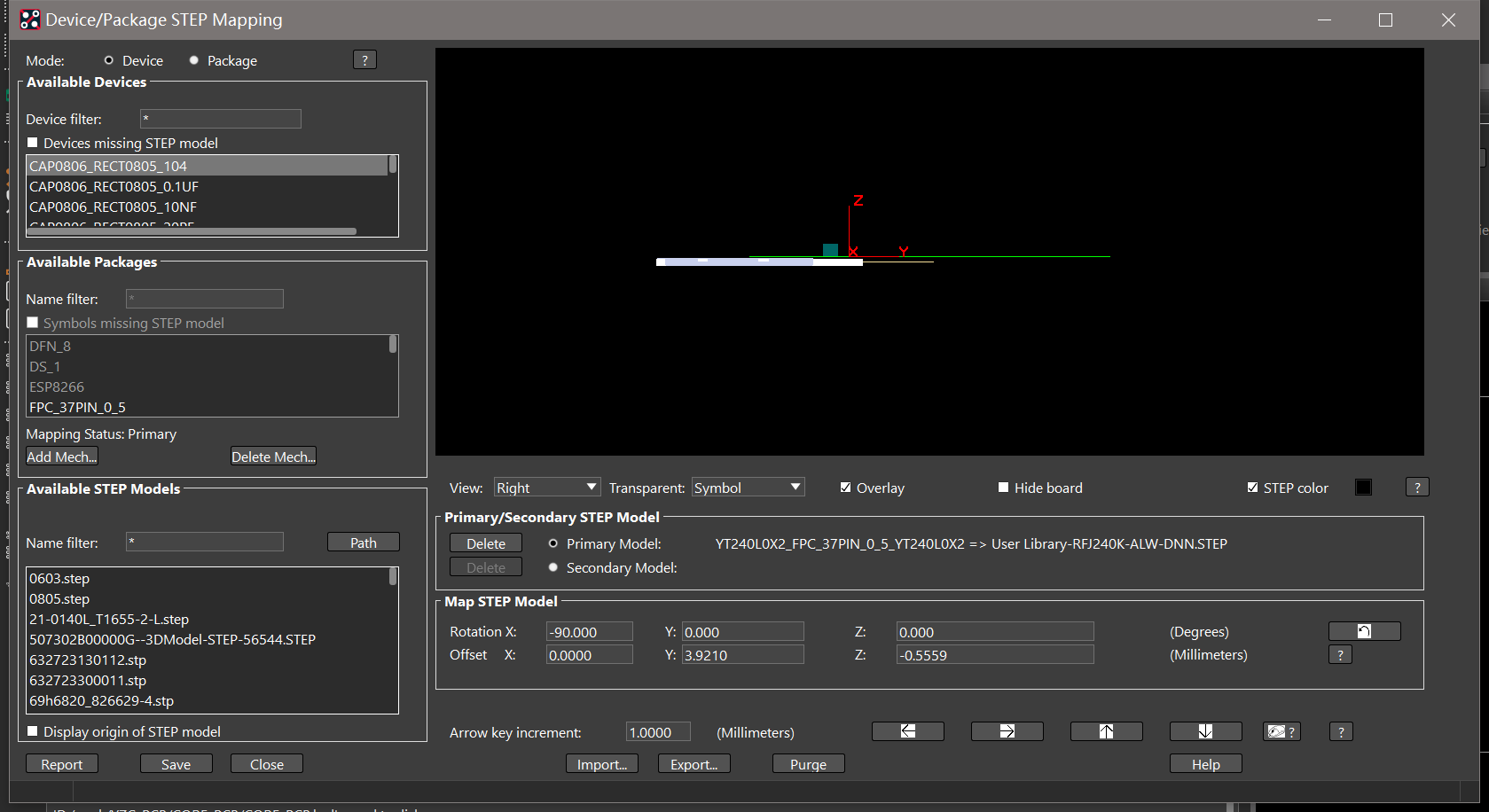The height and width of the screenshot is (812, 1489).
Task: Click the Purge button
Action: (809, 764)
